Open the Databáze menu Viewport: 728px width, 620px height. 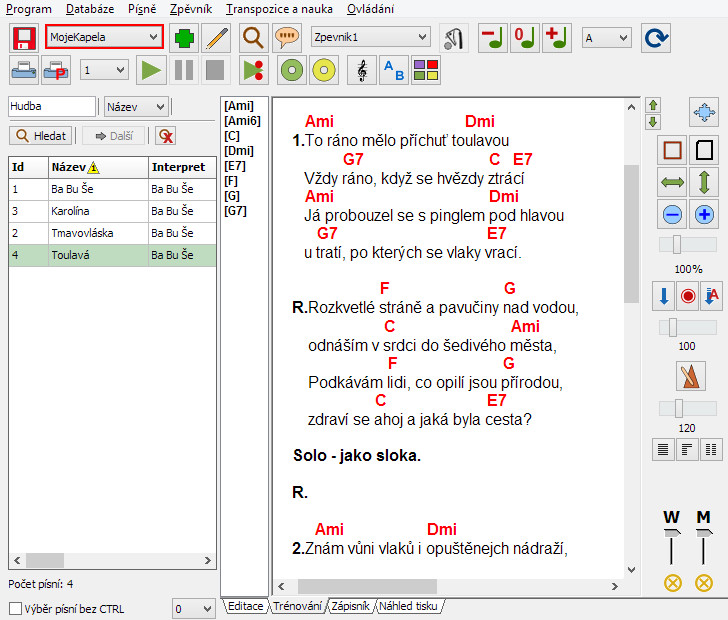(90, 9)
